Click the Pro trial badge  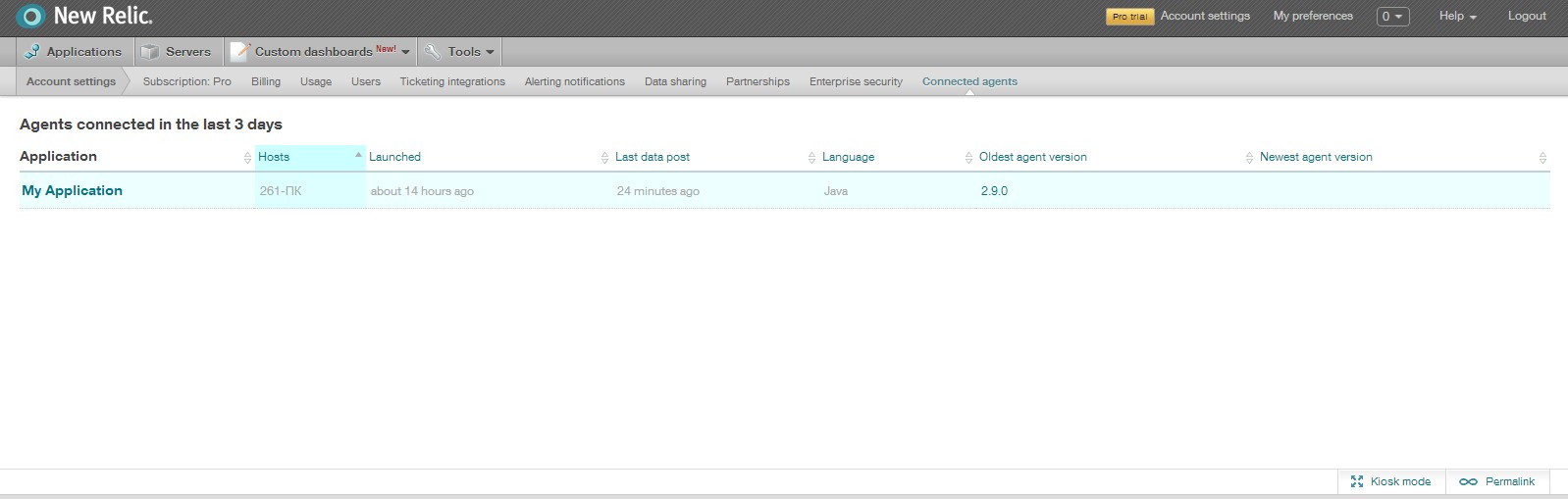[1130, 17]
